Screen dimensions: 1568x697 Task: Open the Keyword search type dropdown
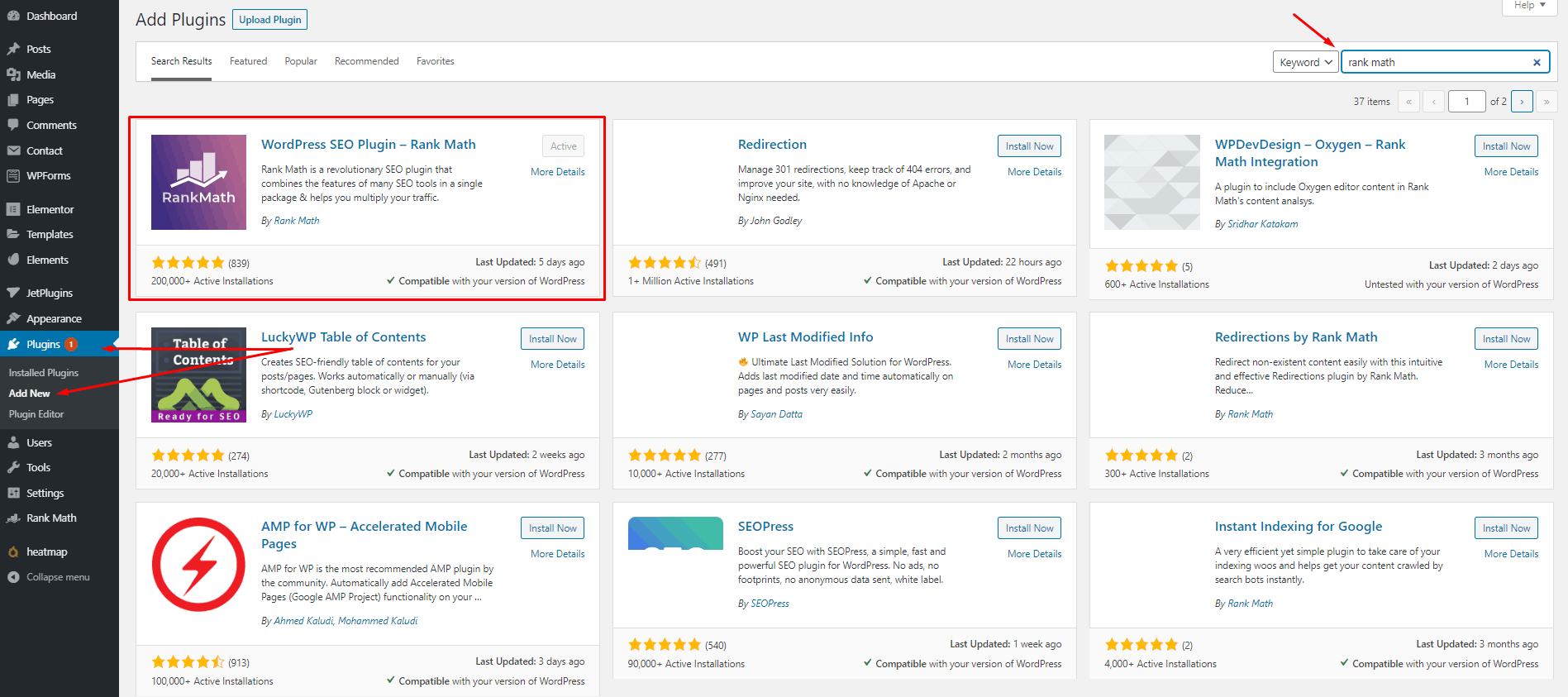click(1305, 62)
